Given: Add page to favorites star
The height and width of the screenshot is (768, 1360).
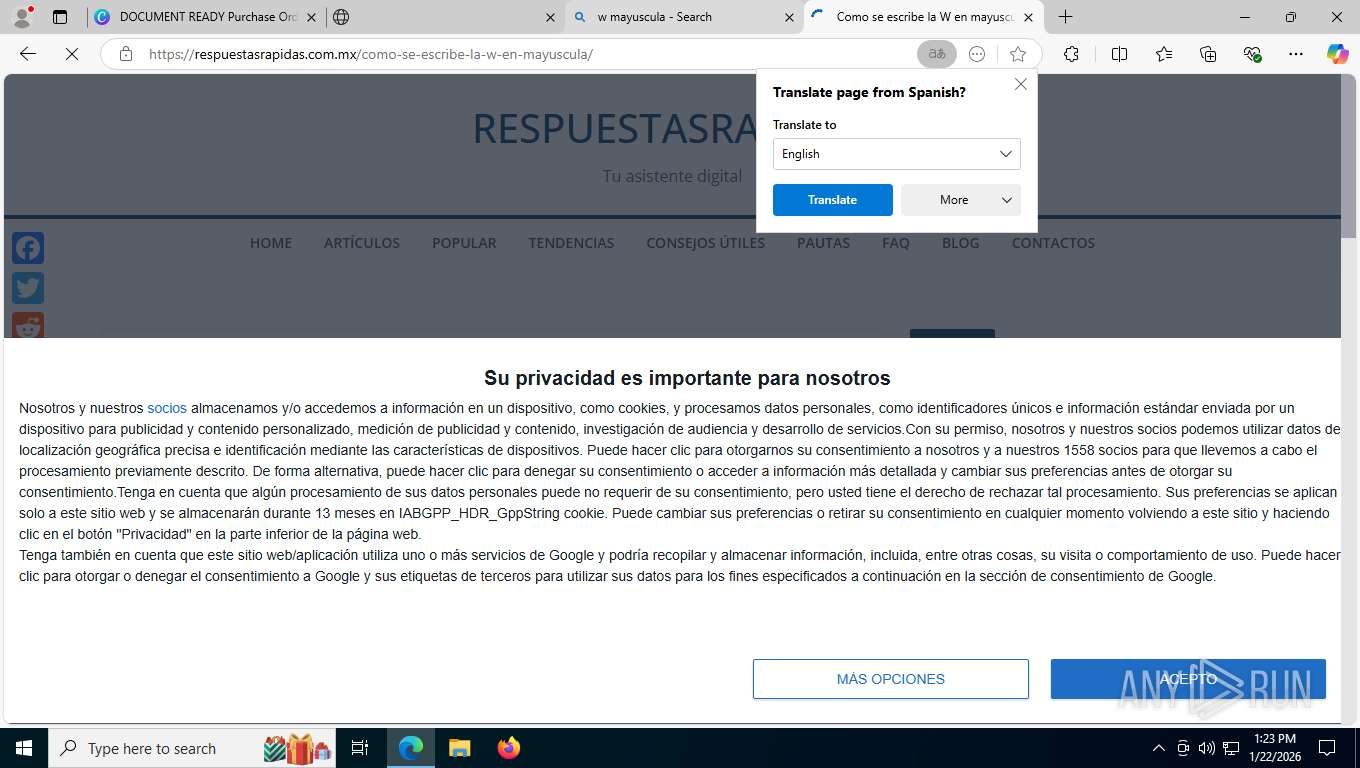Looking at the screenshot, I should [x=1018, y=54].
